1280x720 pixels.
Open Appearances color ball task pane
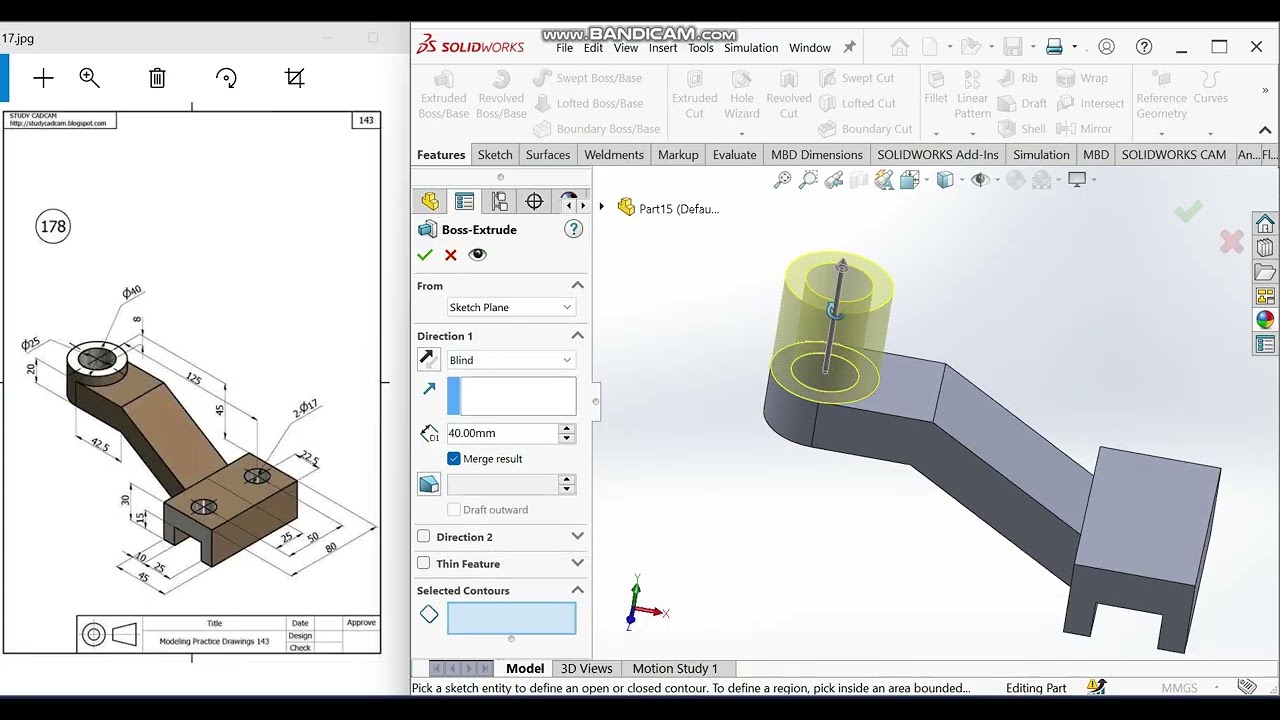[x=1265, y=320]
